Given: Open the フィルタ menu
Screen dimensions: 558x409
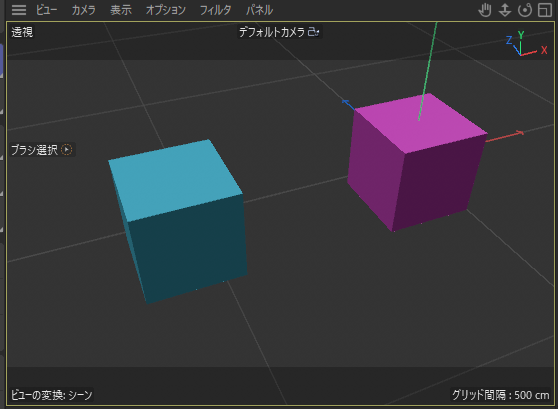Looking at the screenshot, I should point(215,10).
